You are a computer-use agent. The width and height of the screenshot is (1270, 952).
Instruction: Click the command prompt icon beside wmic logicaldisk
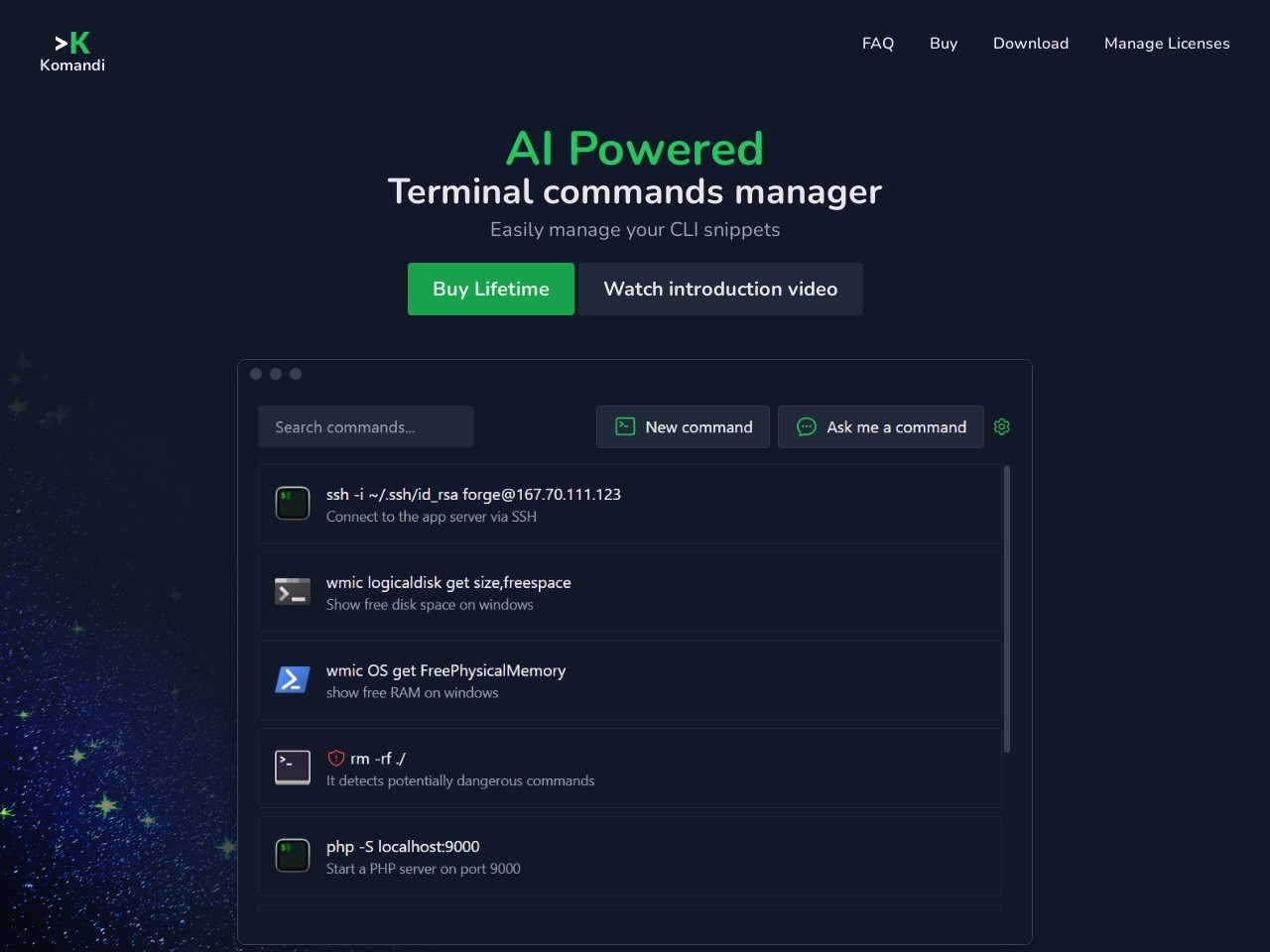tap(293, 592)
